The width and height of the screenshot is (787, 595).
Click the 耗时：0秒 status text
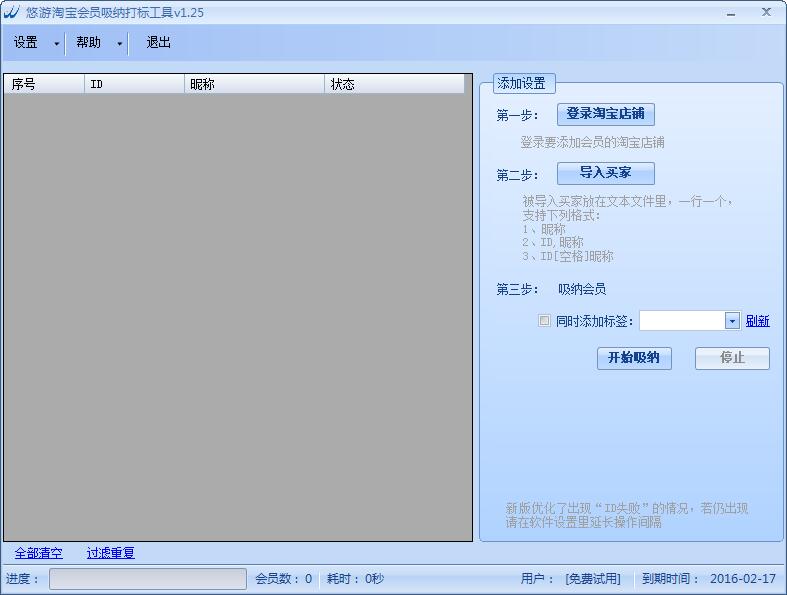[355, 579]
